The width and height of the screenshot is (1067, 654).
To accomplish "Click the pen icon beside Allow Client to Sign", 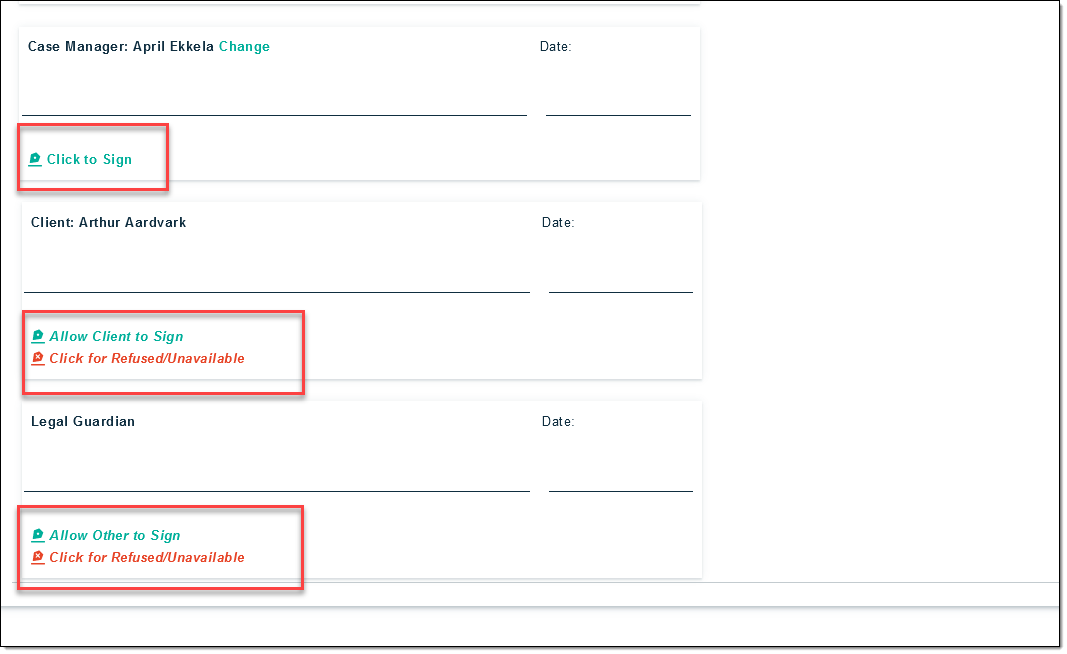I will 38,336.
